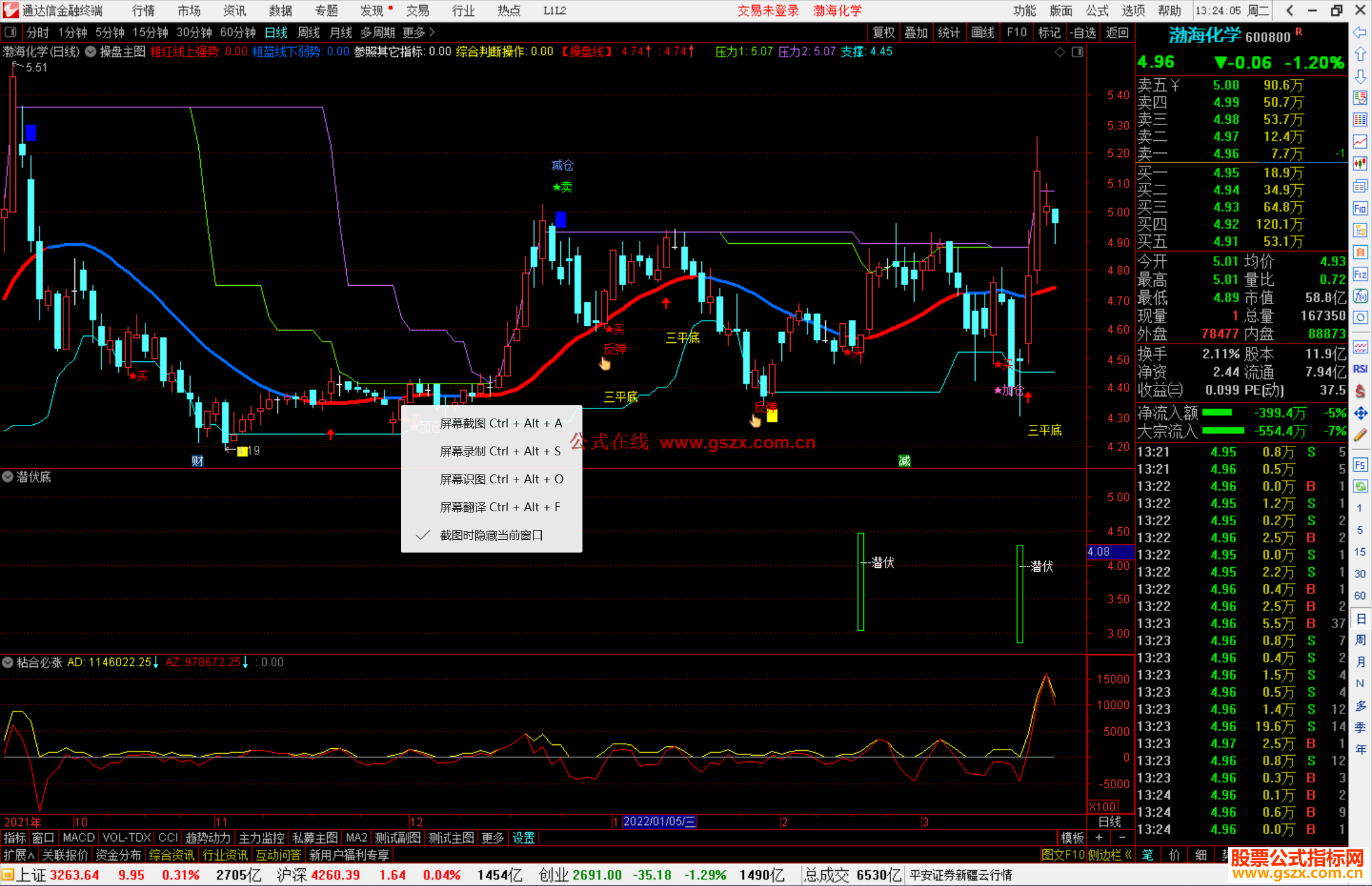Viewport: 1372px width, 886px height.
Task: Expand the 更多 indicator list at bottom
Action: (493, 838)
